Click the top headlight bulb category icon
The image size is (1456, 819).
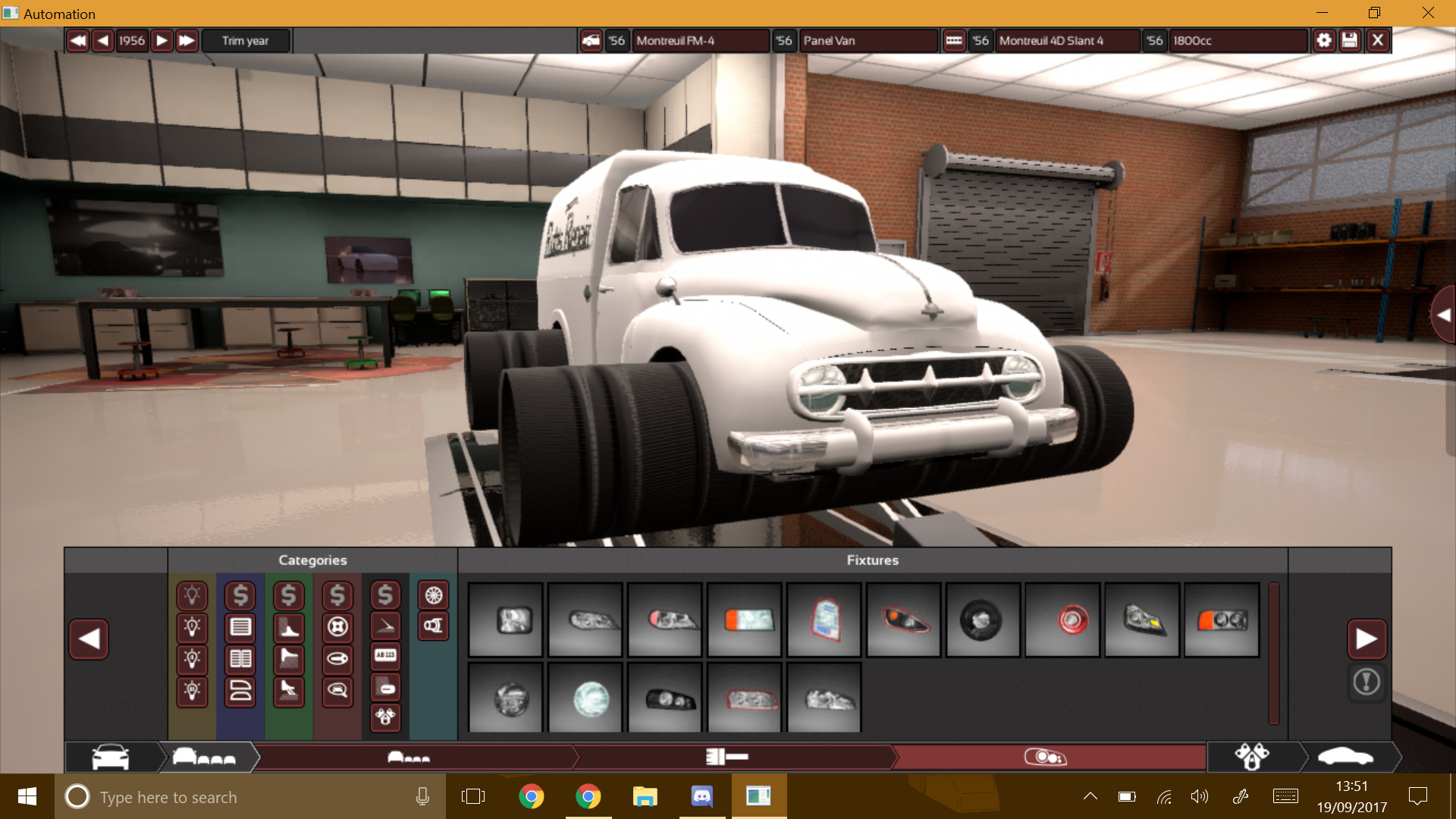click(x=193, y=595)
